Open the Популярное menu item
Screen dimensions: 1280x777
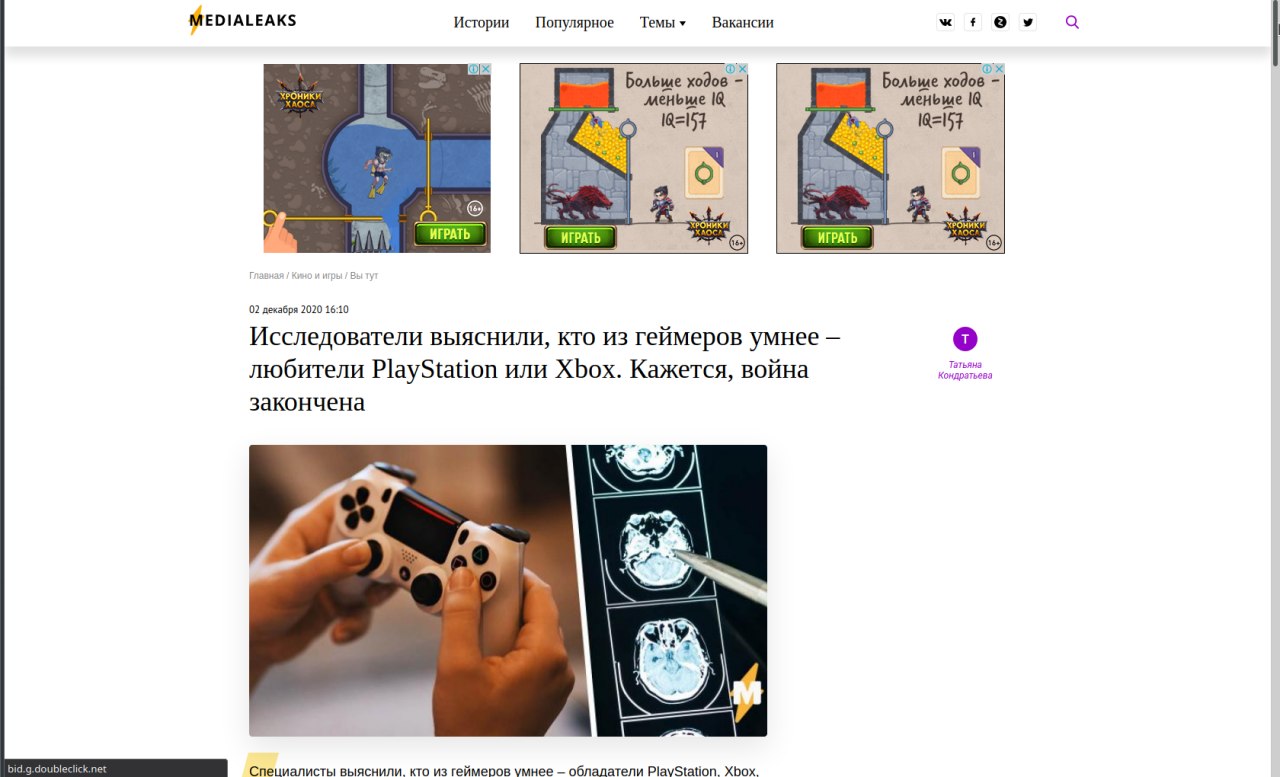(574, 22)
